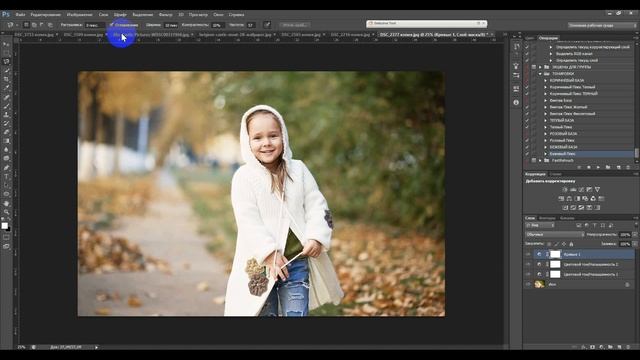Screen dimensions: 640x360
Task: Open the Файл menu
Action: pos(20,14)
